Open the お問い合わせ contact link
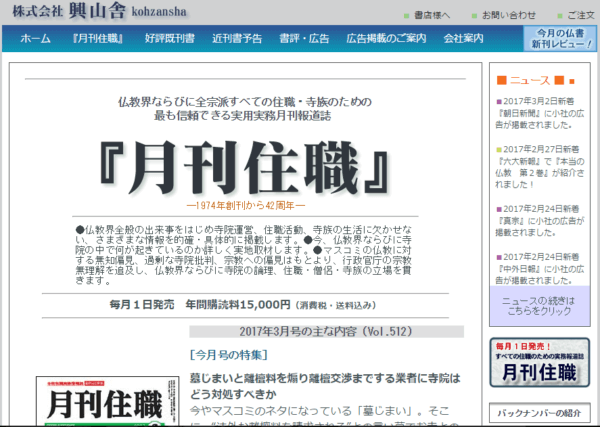The height and width of the screenshot is (427, 600). [509, 15]
